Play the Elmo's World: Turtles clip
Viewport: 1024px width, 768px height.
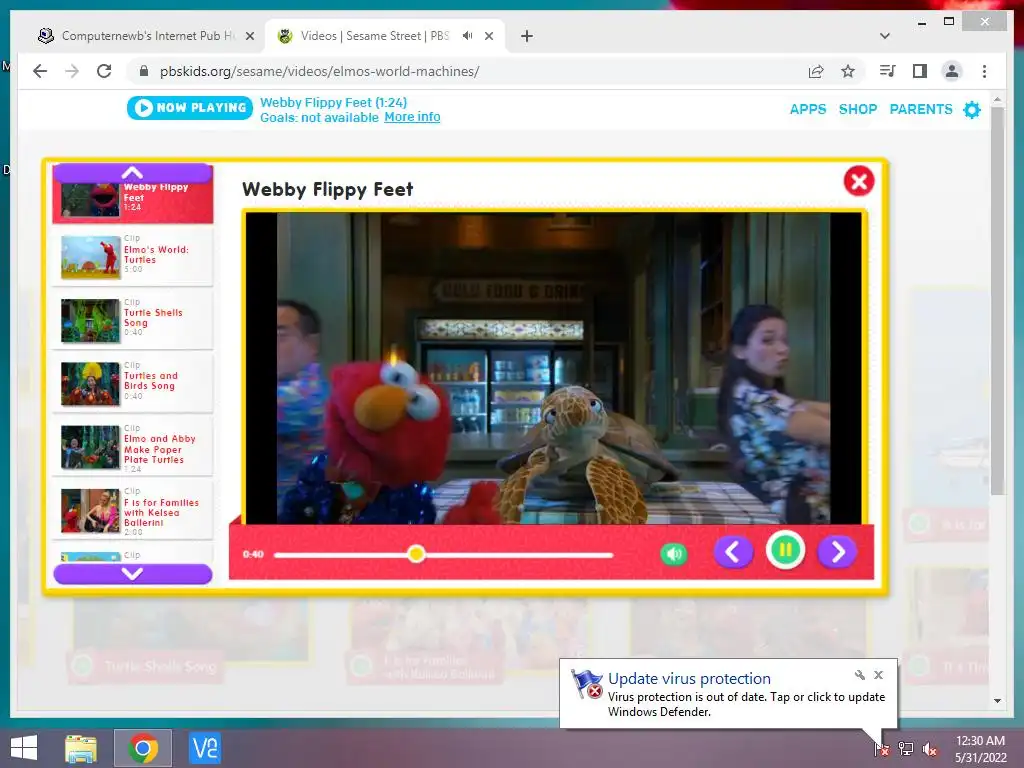tap(133, 257)
